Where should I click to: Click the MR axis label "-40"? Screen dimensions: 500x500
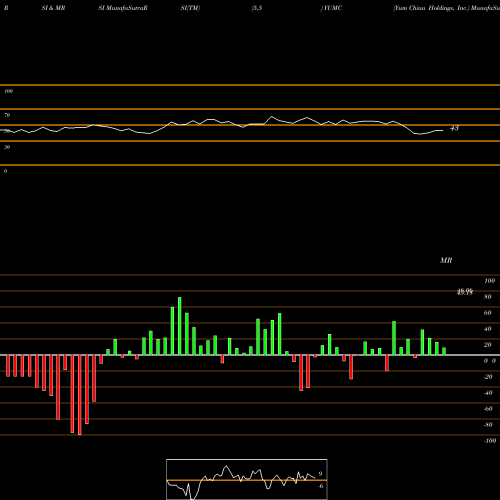click(488, 393)
